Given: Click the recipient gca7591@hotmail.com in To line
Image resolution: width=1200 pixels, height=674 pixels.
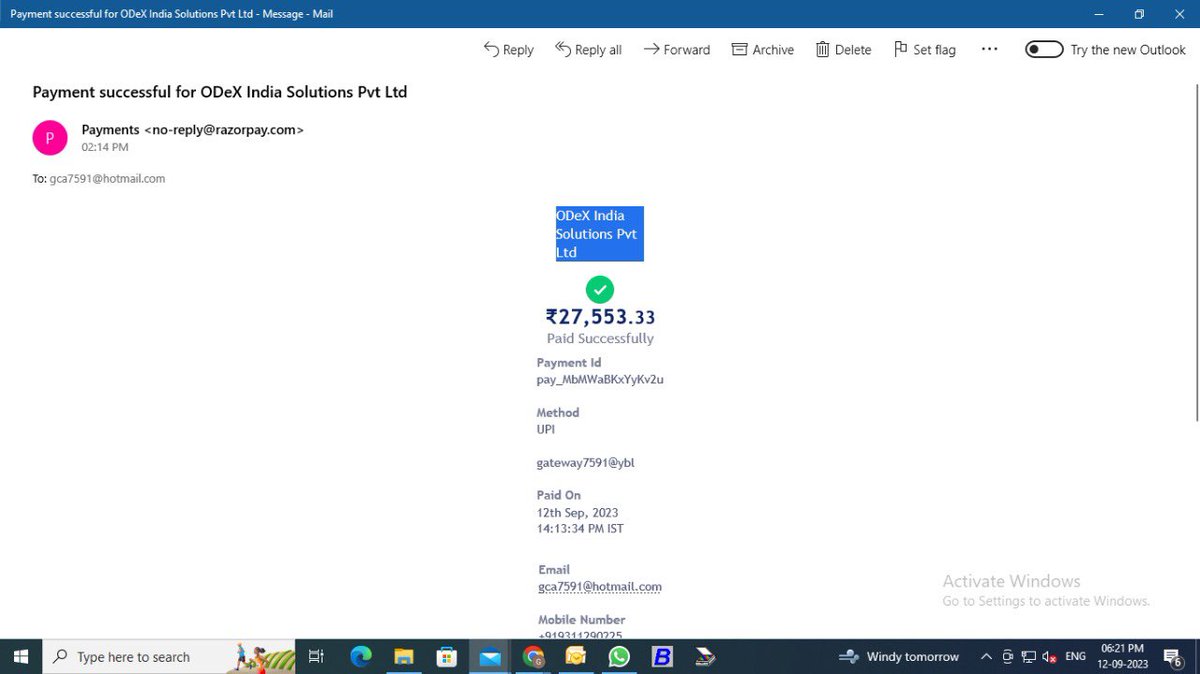Looking at the screenshot, I should coord(107,179).
